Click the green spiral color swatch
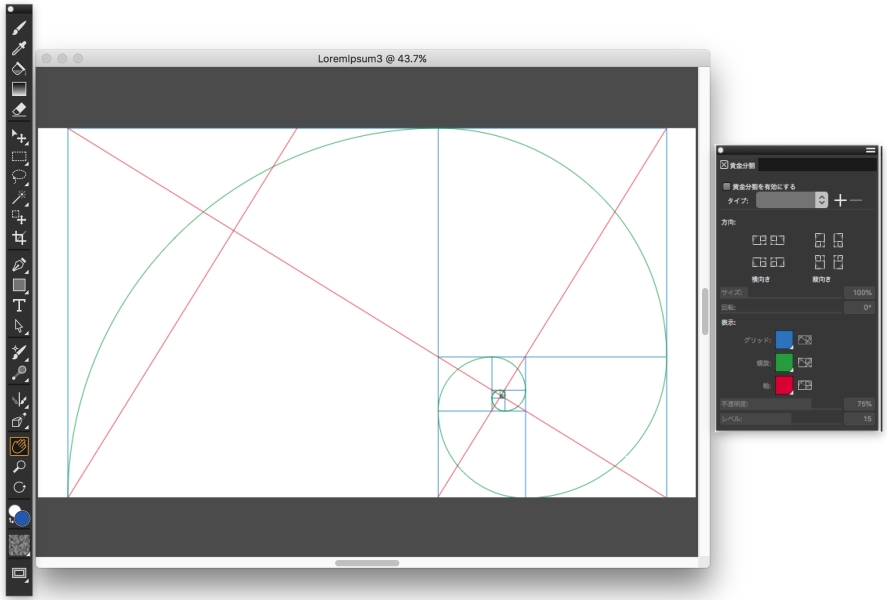This screenshot has height=600, width=887. 784,362
